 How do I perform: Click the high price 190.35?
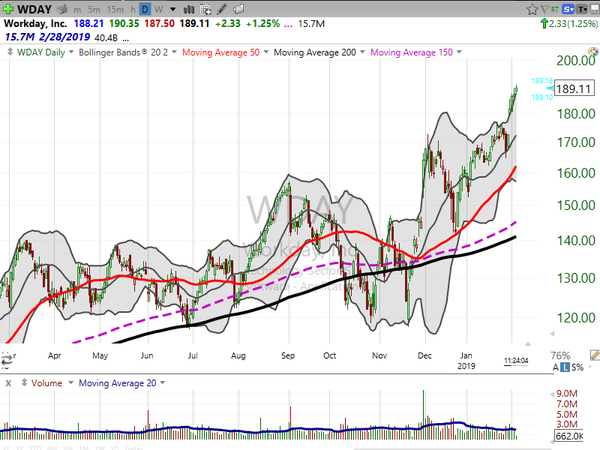coord(124,24)
